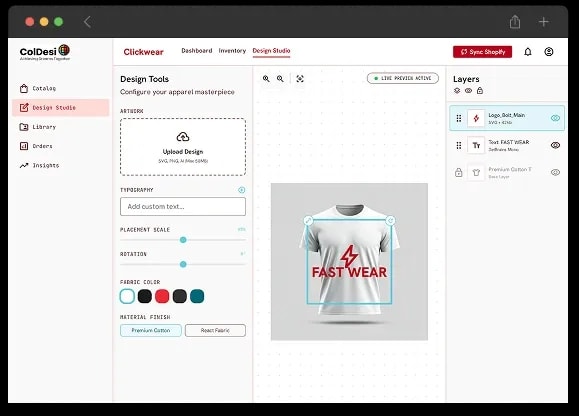This screenshot has width=579, height=416.
Task: Click the Tt thumbnail of text layer
Action: click(x=476, y=145)
